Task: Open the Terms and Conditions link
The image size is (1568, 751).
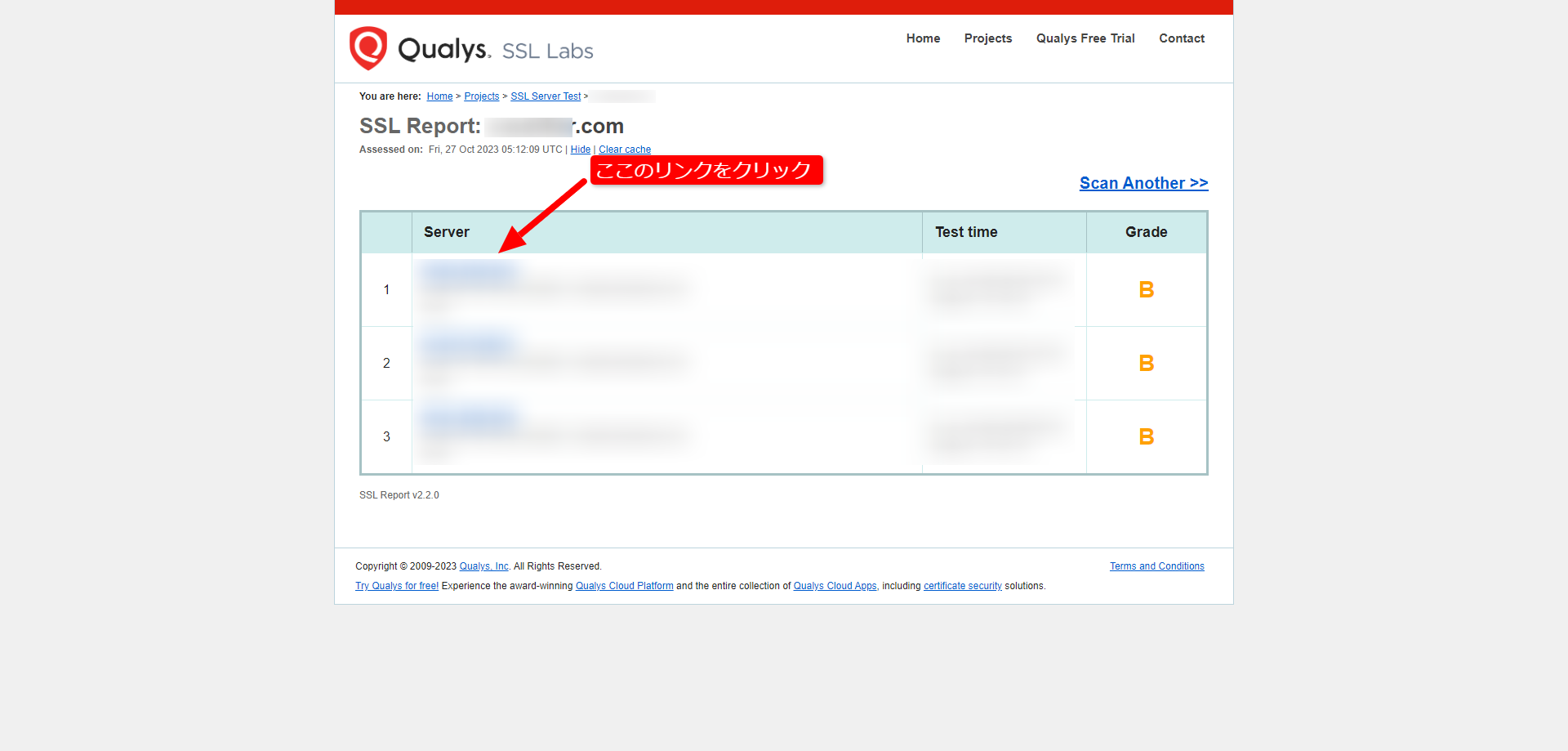Action: (1156, 566)
